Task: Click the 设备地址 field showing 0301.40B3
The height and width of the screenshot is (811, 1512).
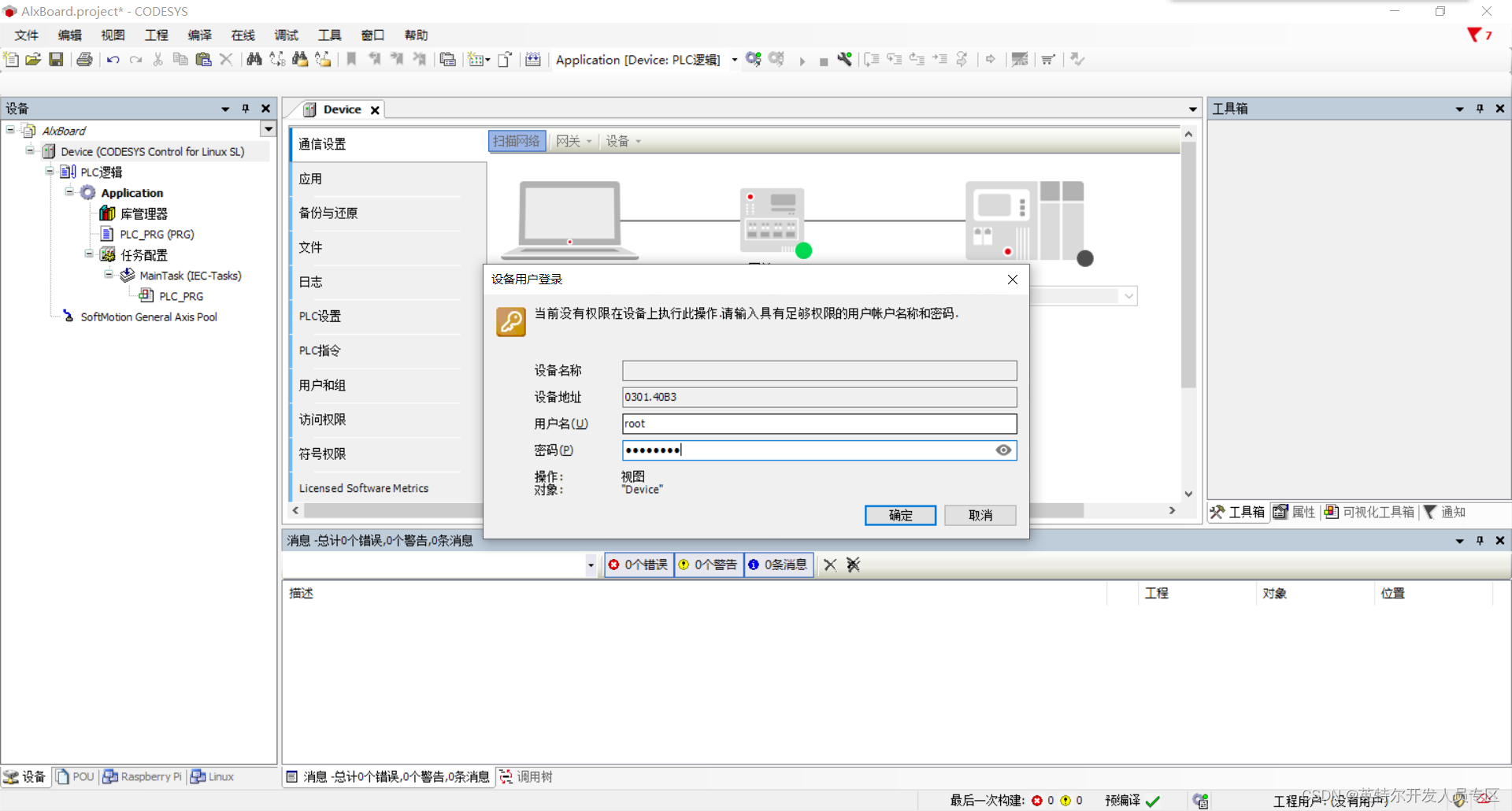Action: (x=820, y=397)
